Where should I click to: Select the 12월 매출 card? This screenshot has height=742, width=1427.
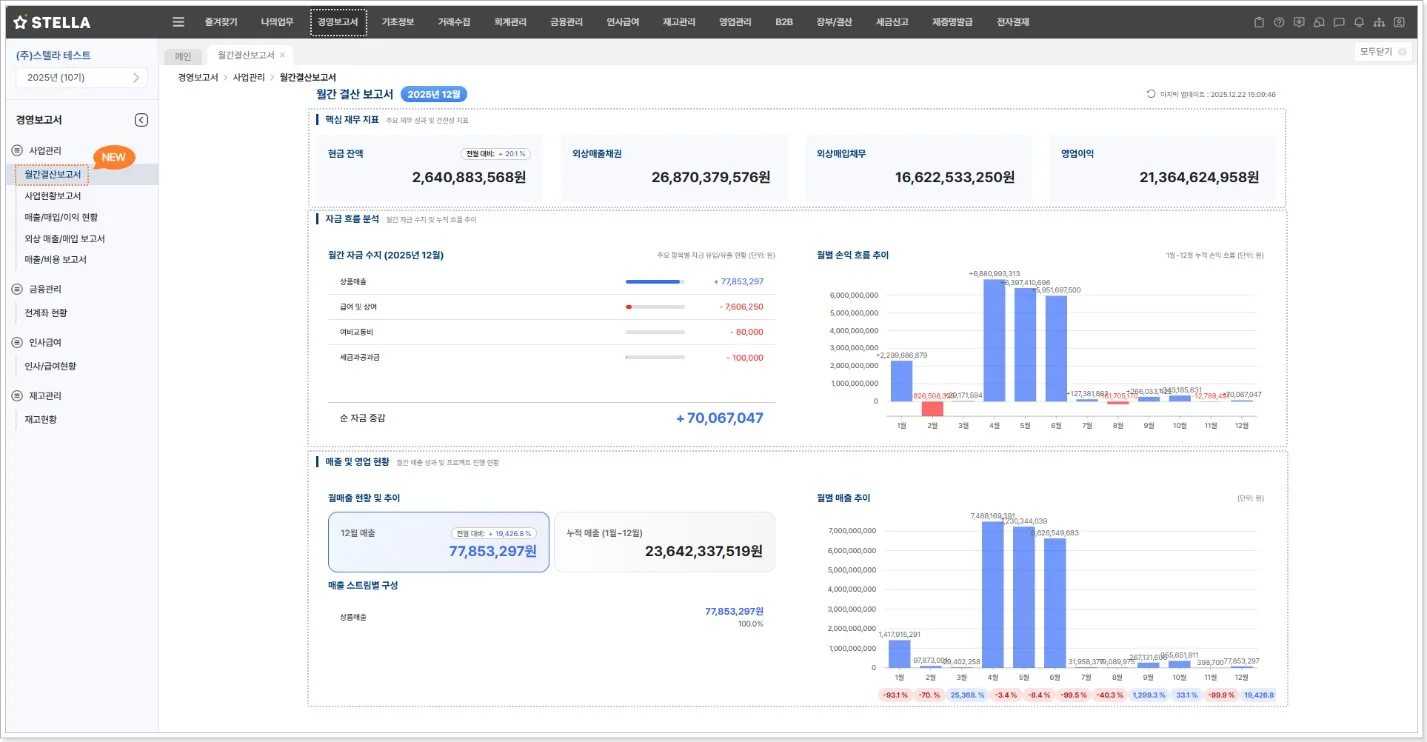[438, 542]
